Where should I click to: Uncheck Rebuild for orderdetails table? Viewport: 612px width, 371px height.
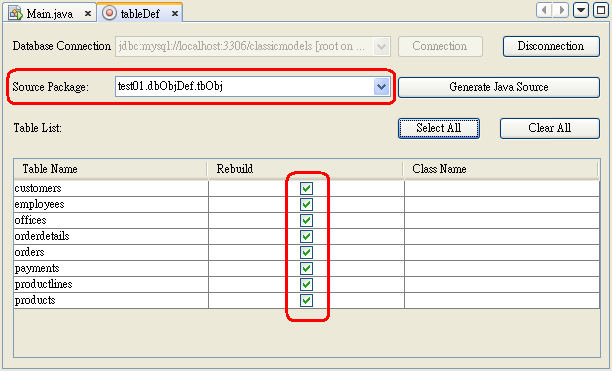click(306, 236)
